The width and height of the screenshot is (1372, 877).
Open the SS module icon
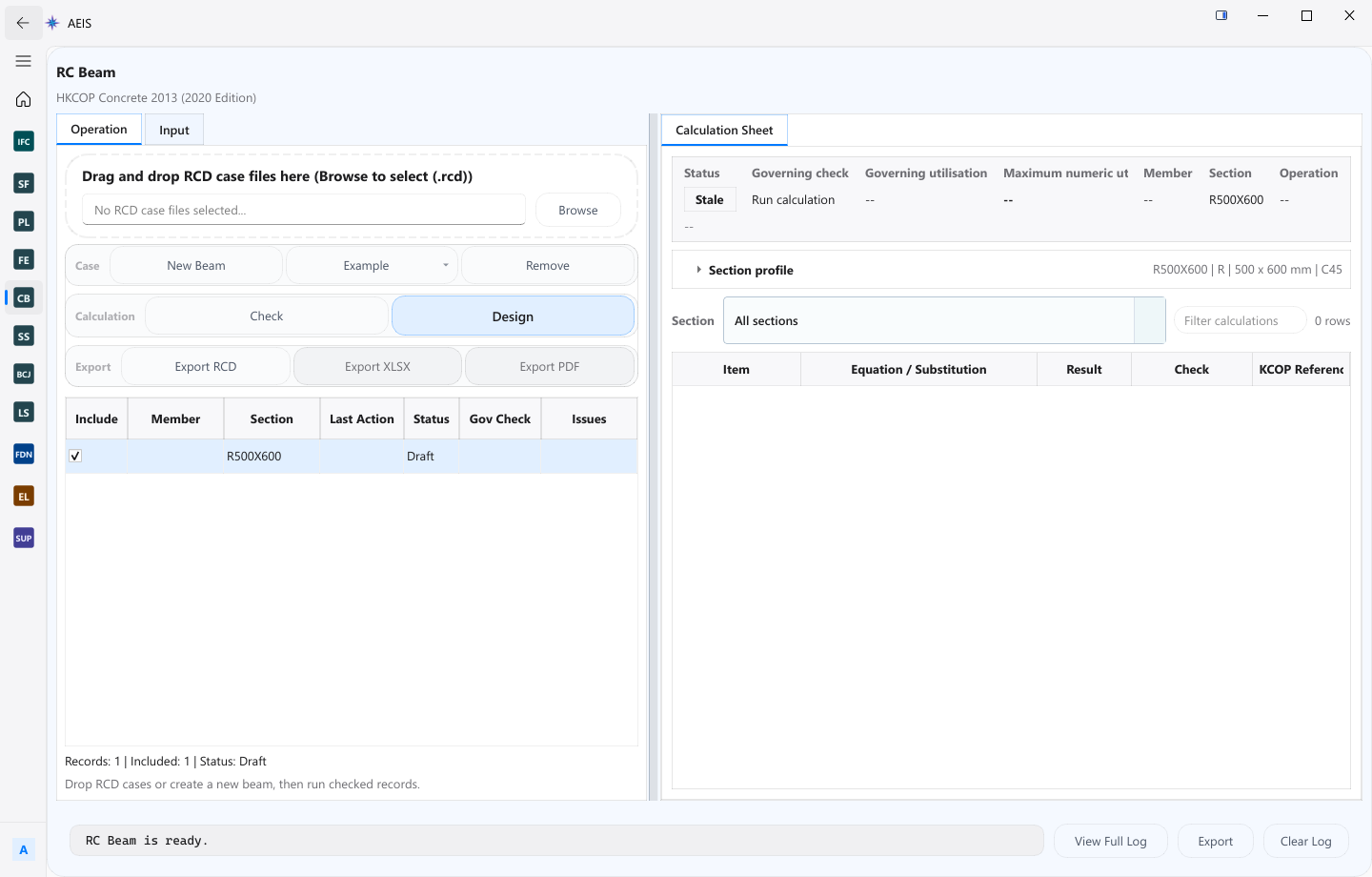pyautogui.click(x=24, y=336)
